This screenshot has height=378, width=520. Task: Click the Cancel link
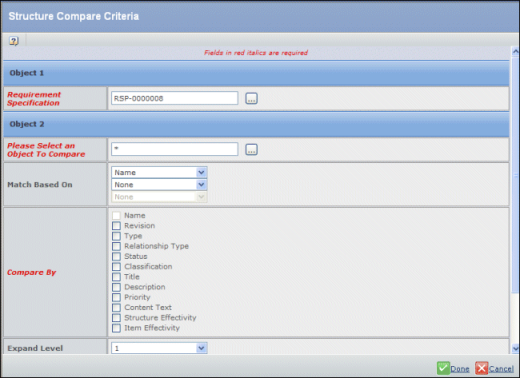tap(501, 369)
